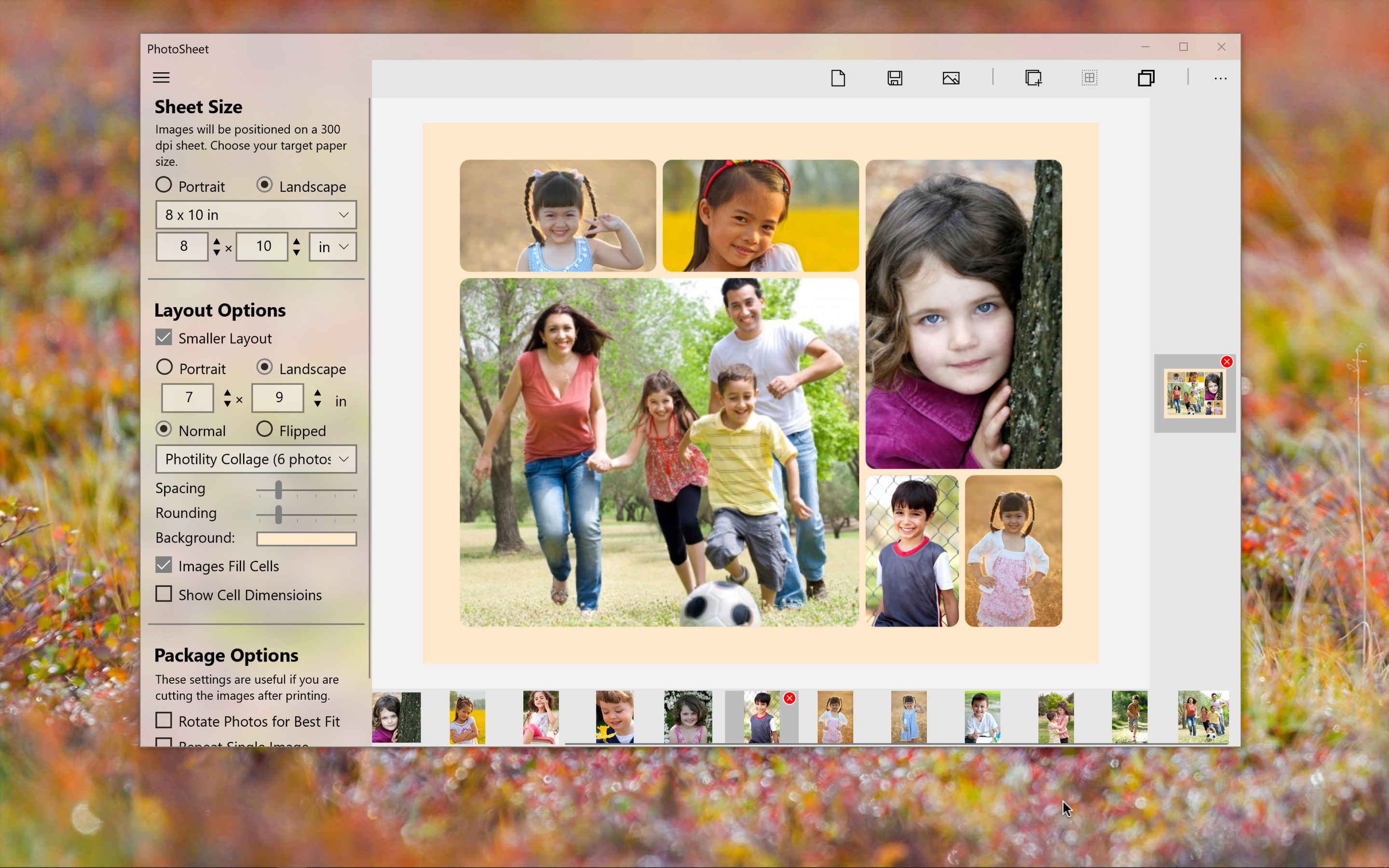
Task: Open the 8 x 10 in paper size dropdown
Action: point(256,215)
